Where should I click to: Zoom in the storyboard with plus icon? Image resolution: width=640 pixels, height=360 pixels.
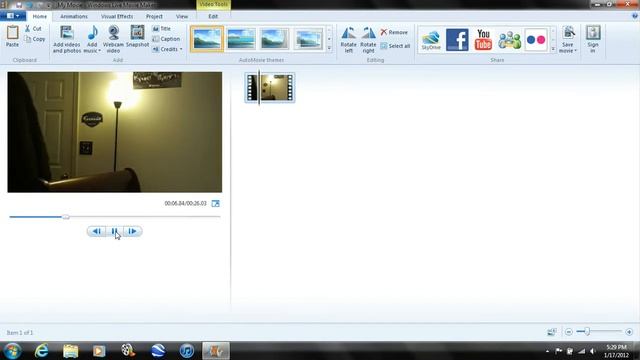pos(629,332)
